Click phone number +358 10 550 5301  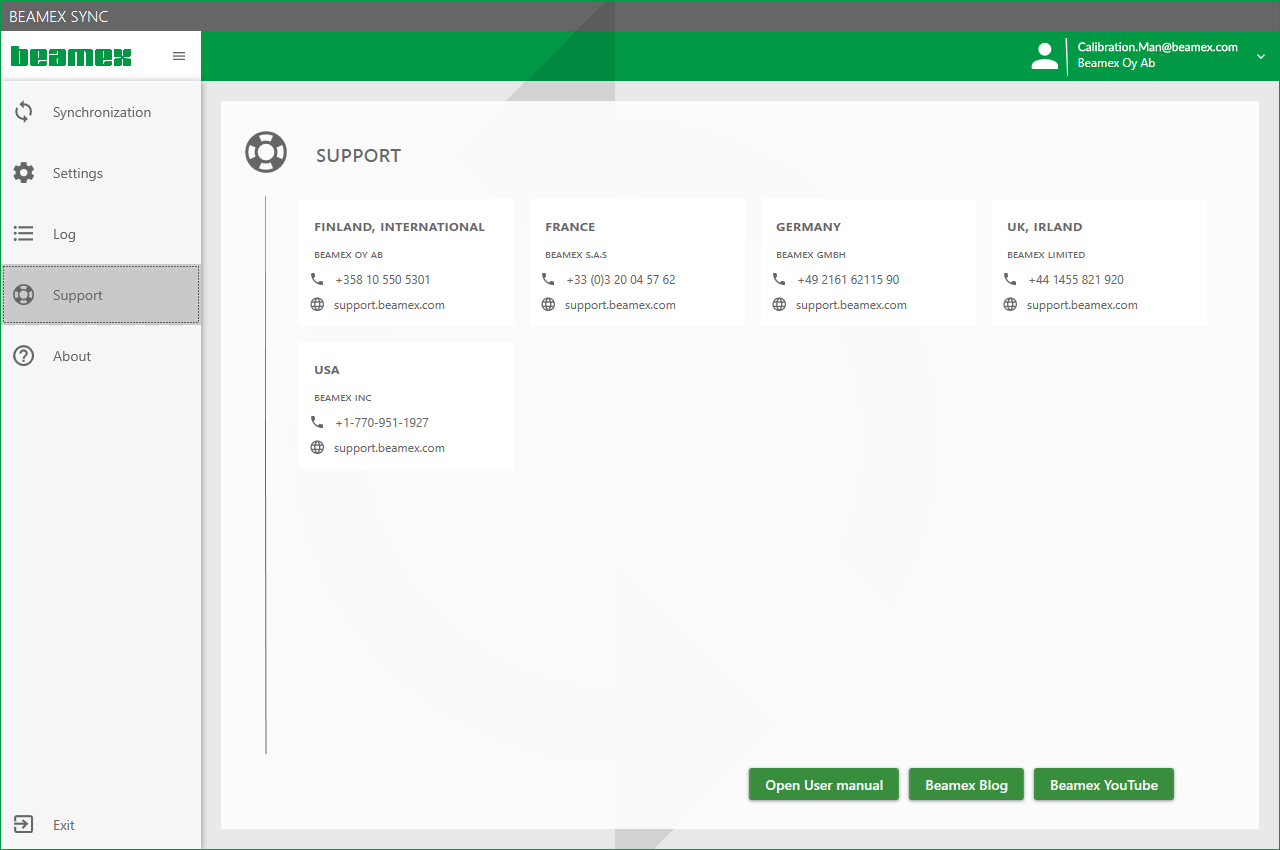383,280
